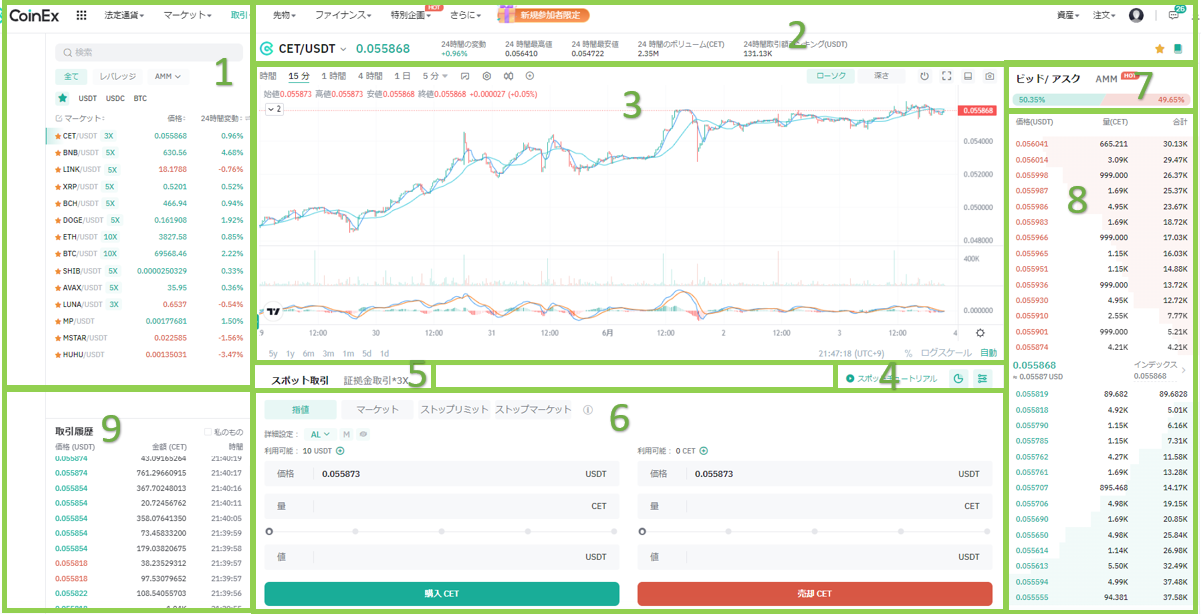Viewport: 1201px width, 614px height.
Task: Toggle ログスケール on the chart
Action: pos(946,353)
